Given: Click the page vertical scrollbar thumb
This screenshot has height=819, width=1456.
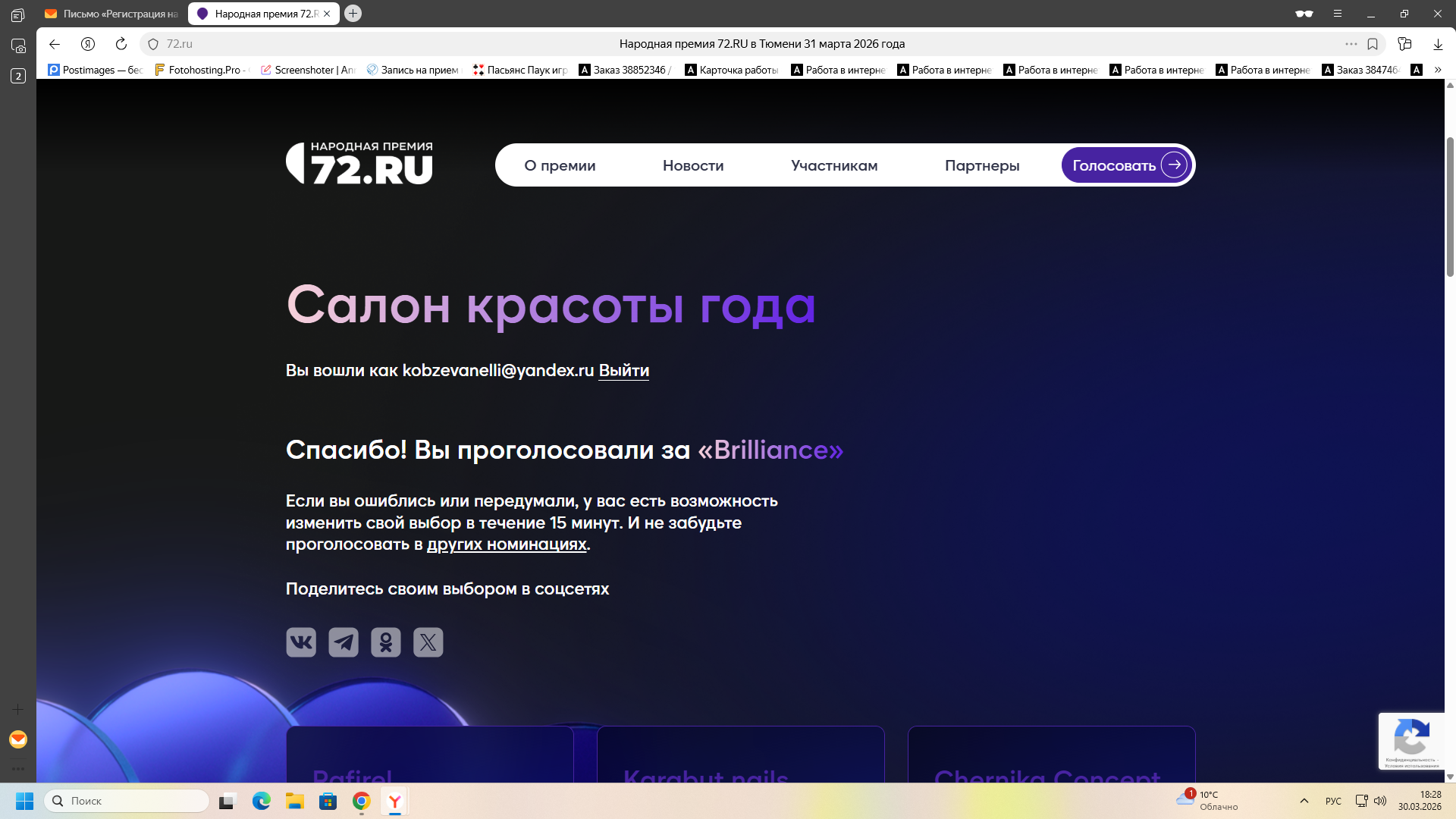Looking at the screenshot, I should pyautogui.click(x=1450, y=206).
